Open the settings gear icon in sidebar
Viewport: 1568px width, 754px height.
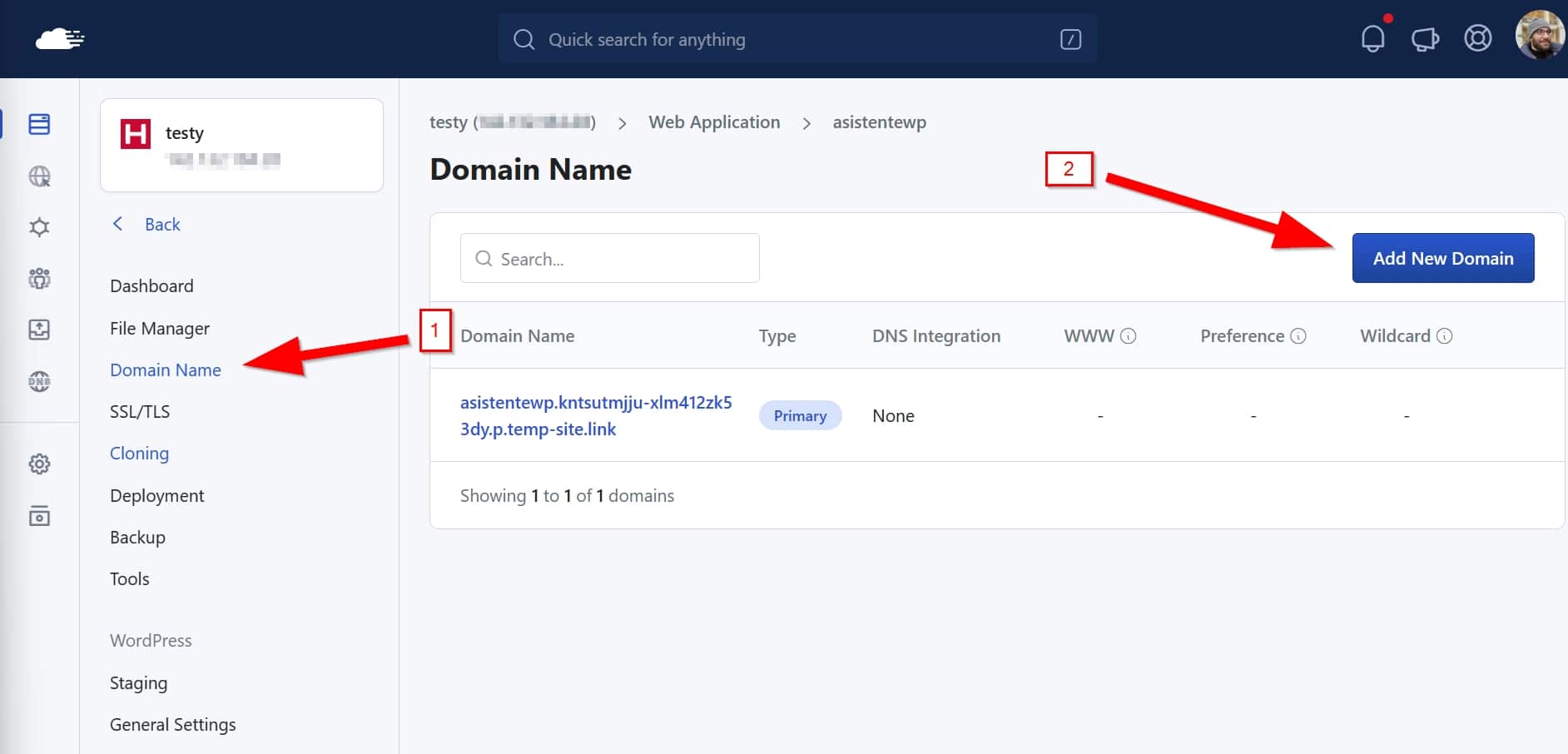[39, 464]
